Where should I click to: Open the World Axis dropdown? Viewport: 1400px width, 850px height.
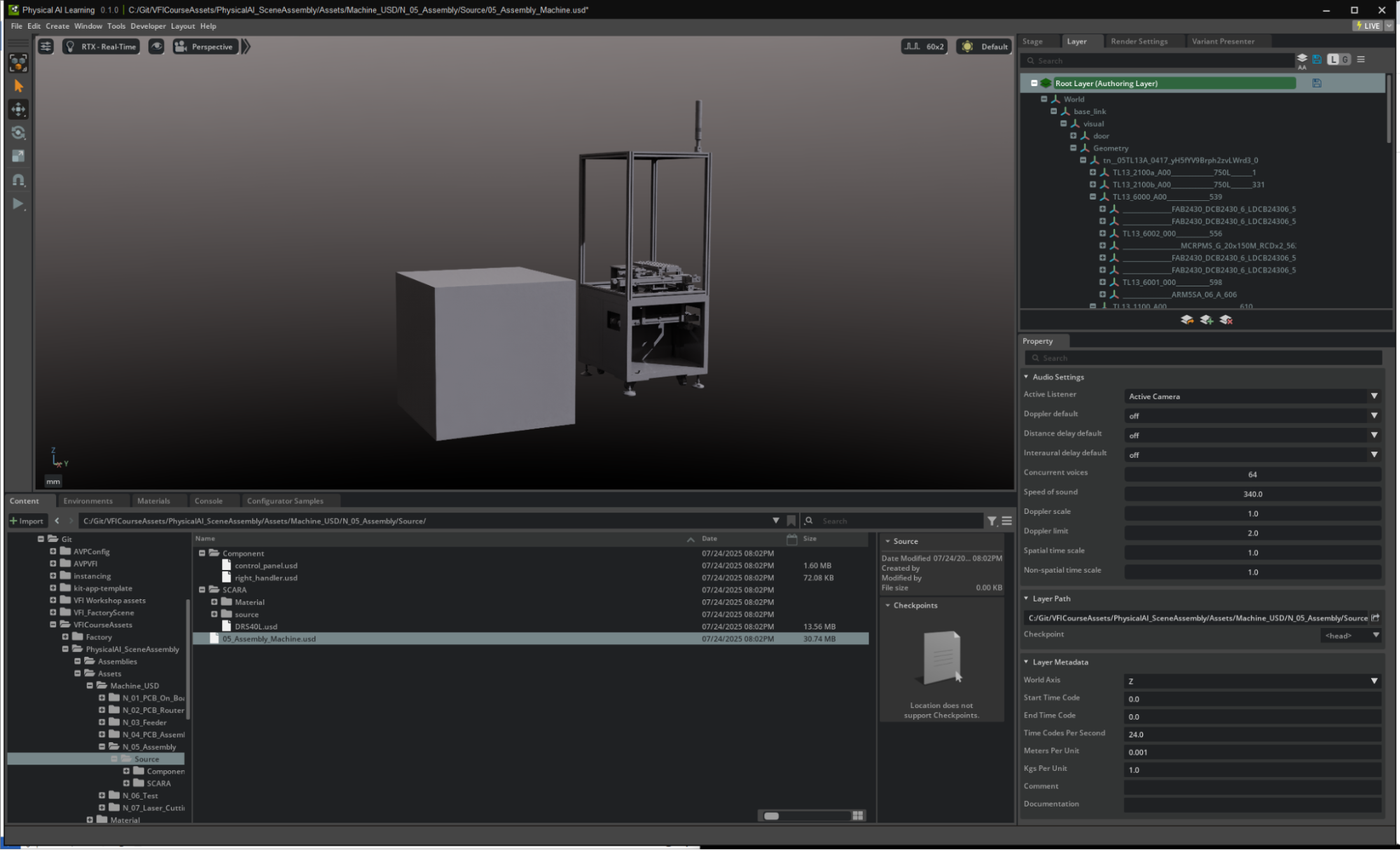[1252, 681]
